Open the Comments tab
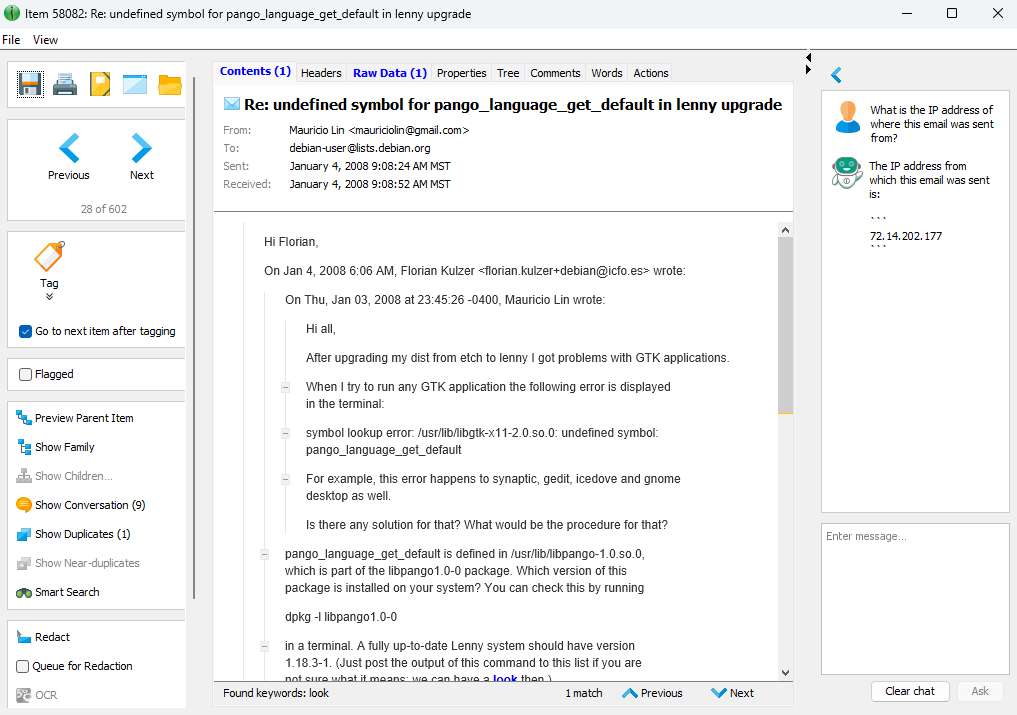The width and height of the screenshot is (1017, 715). pyautogui.click(x=555, y=73)
